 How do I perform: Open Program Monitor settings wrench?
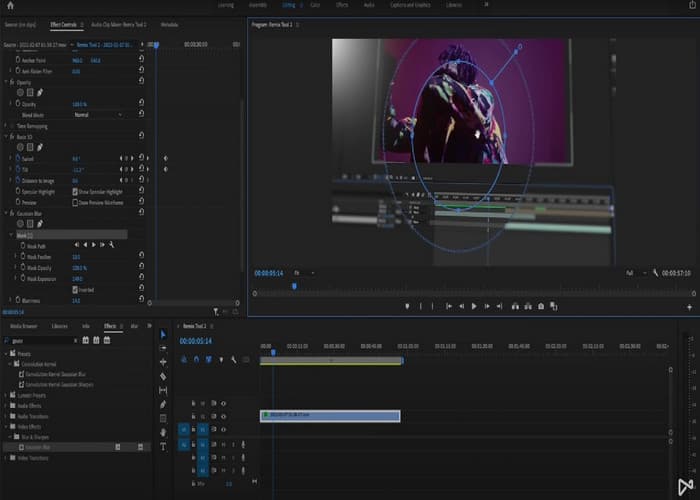point(655,273)
